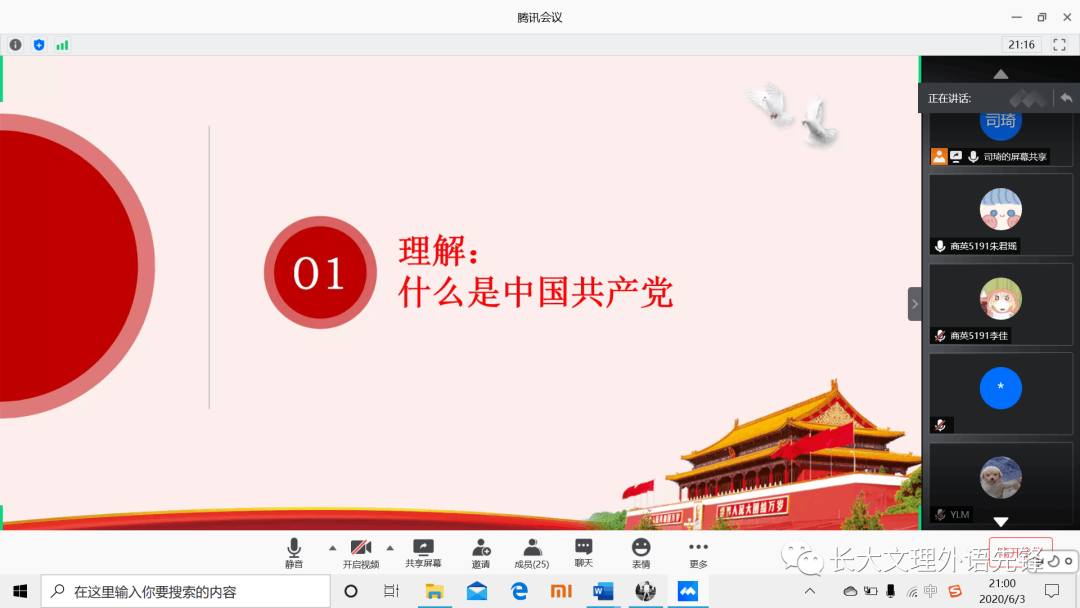Open the taskbar clock showing 2020/6/3
Screen dimensions: 1080x608
pyautogui.click(x=1002, y=591)
